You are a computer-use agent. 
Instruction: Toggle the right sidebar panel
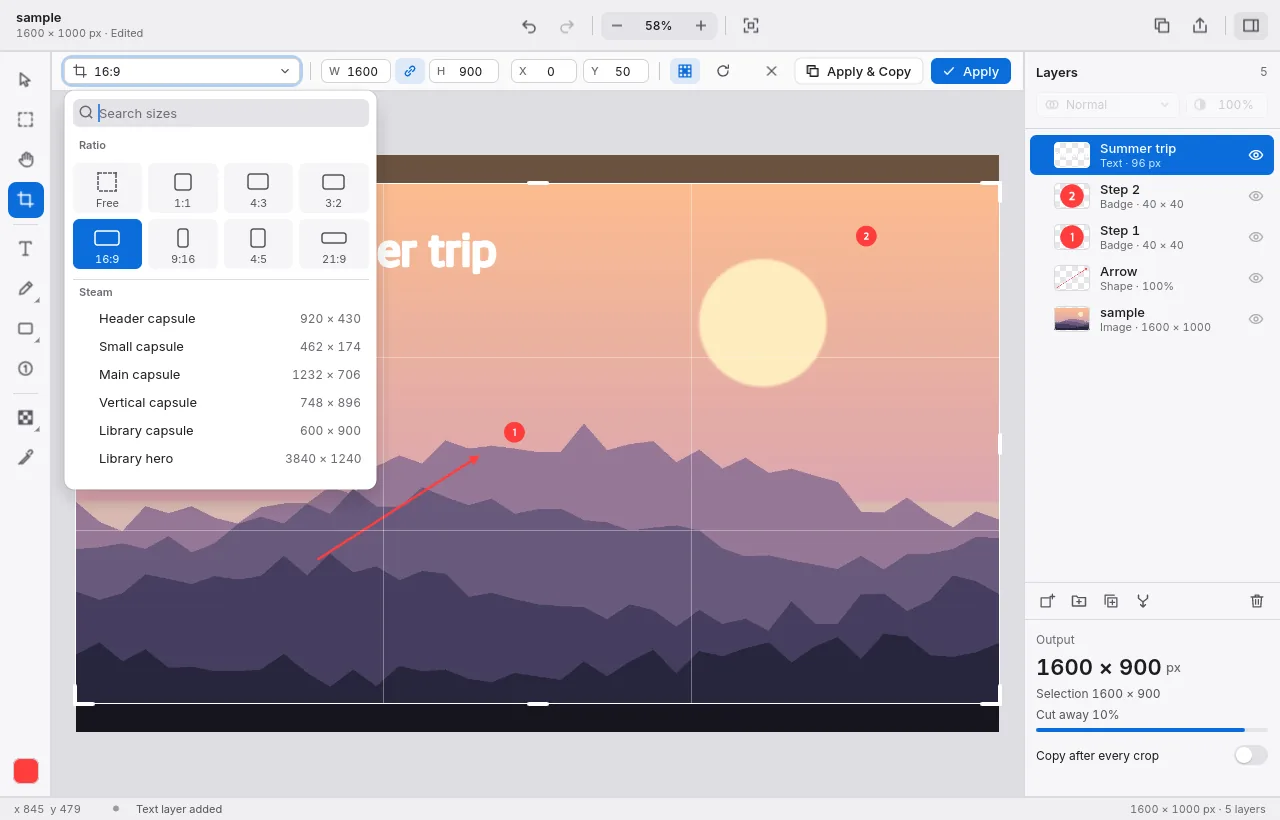(x=1251, y=26)
